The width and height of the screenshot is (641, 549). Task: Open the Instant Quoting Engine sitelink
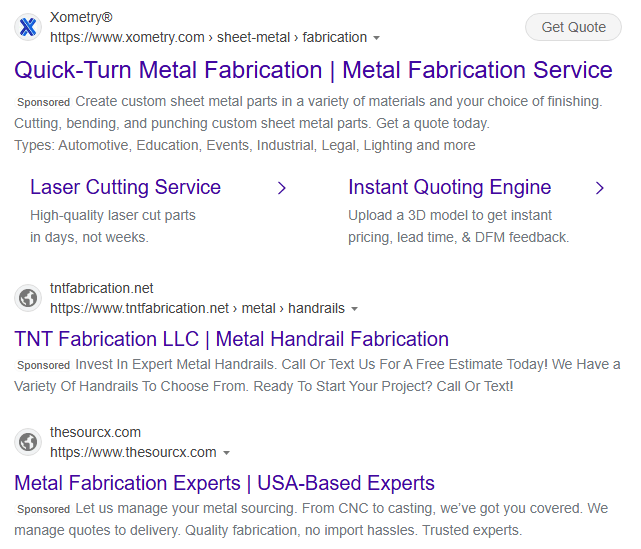(x=450, y=187)
